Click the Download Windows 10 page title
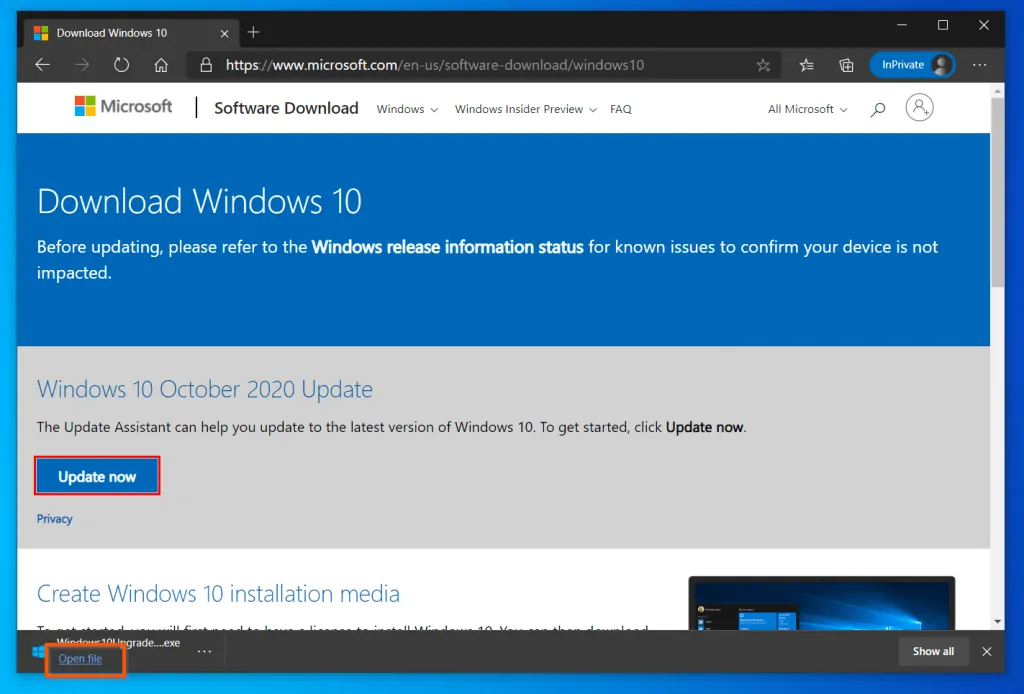1024x694 pixels. click(199, 201)
